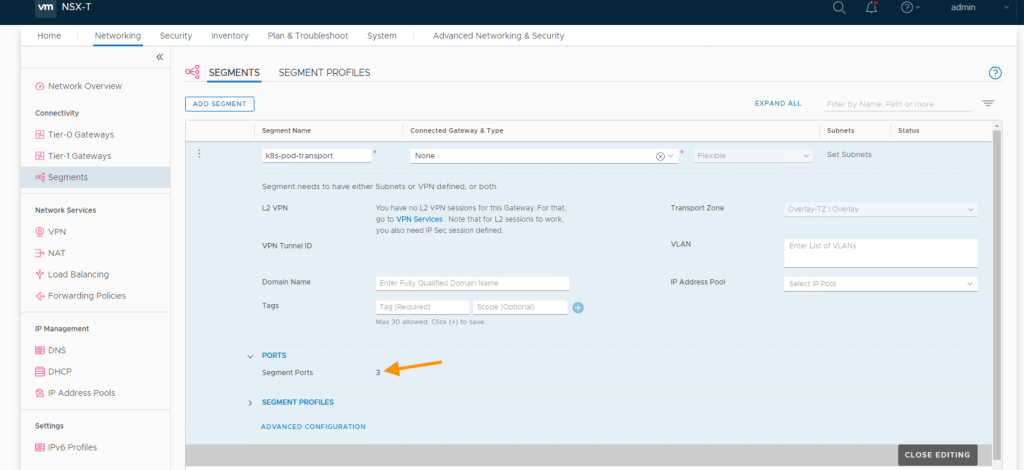Click the plus icon to add tag

pos(578,307)
